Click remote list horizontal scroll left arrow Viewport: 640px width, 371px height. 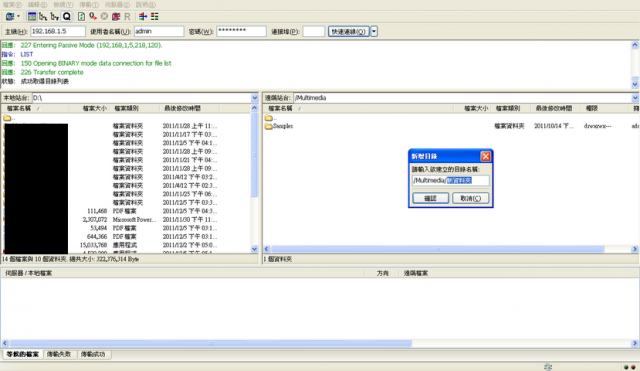267,249
